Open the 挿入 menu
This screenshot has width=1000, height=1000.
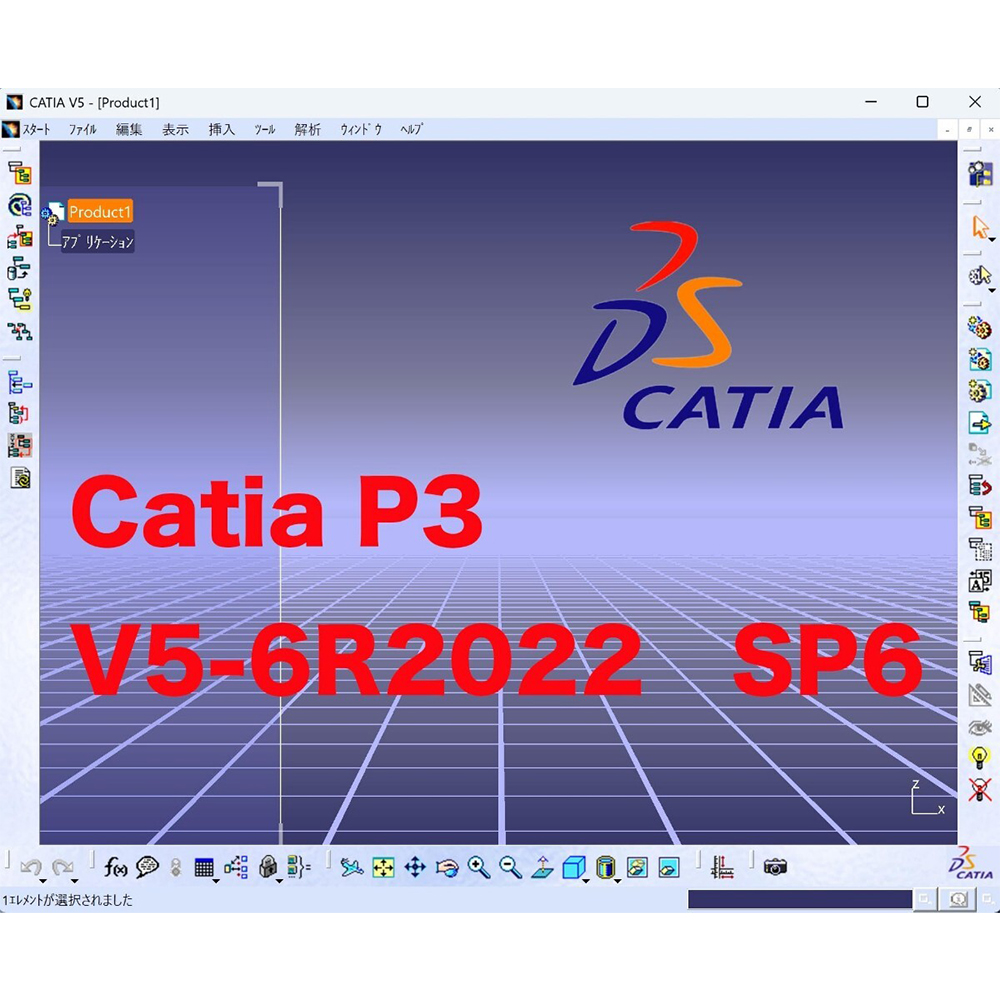(x=221, y=130)
